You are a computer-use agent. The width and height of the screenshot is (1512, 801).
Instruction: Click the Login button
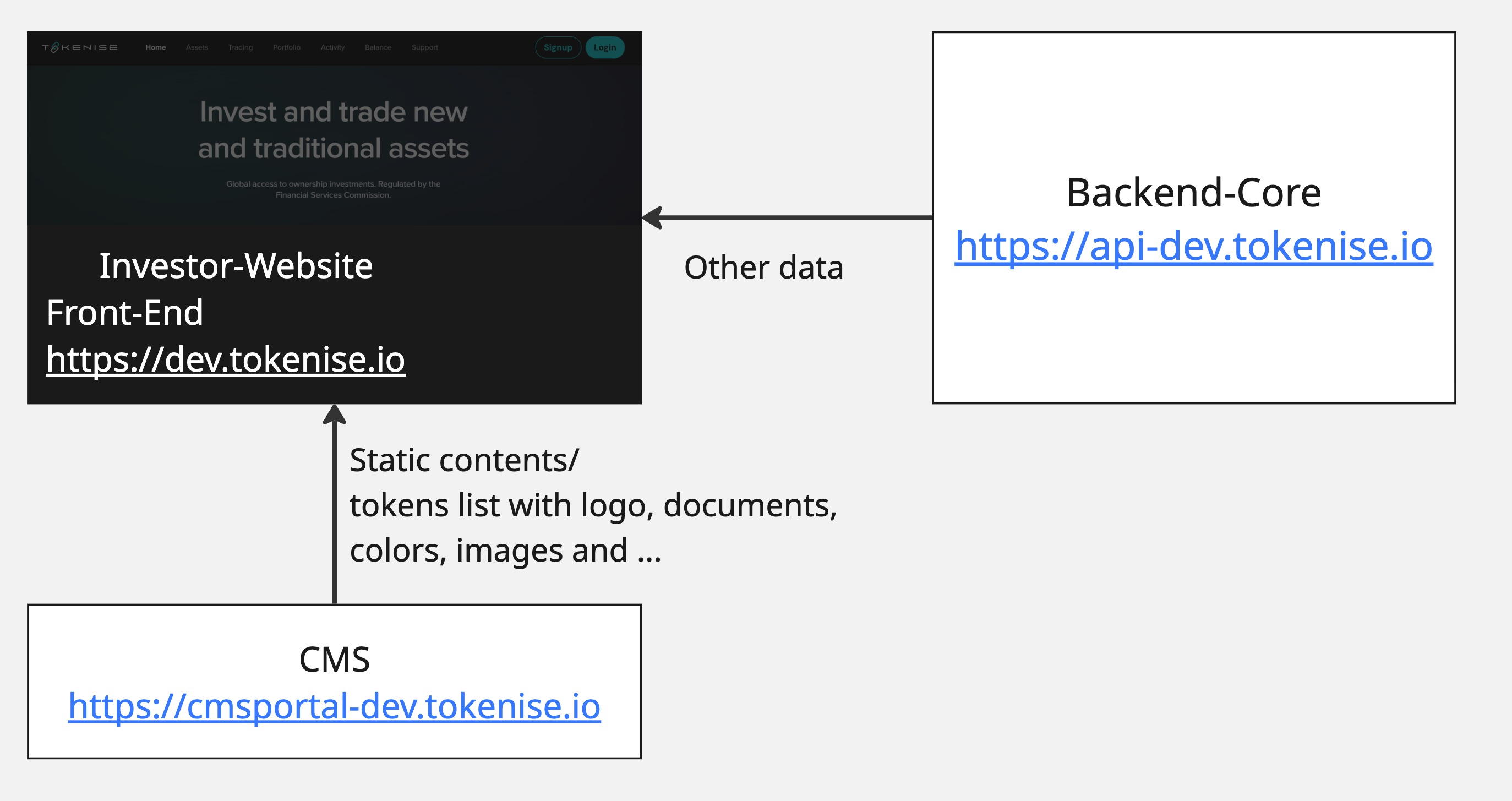[604, 47]
